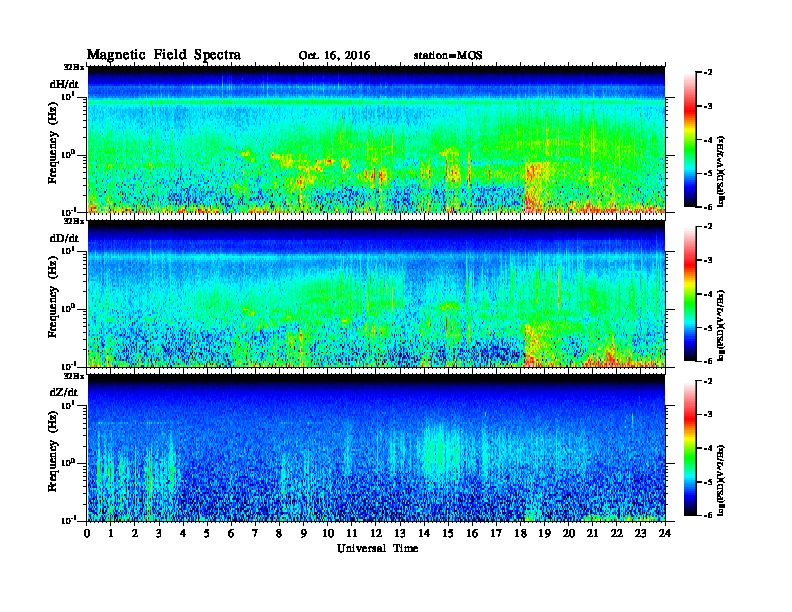Click the hour 11 tick label

point(352,533)
